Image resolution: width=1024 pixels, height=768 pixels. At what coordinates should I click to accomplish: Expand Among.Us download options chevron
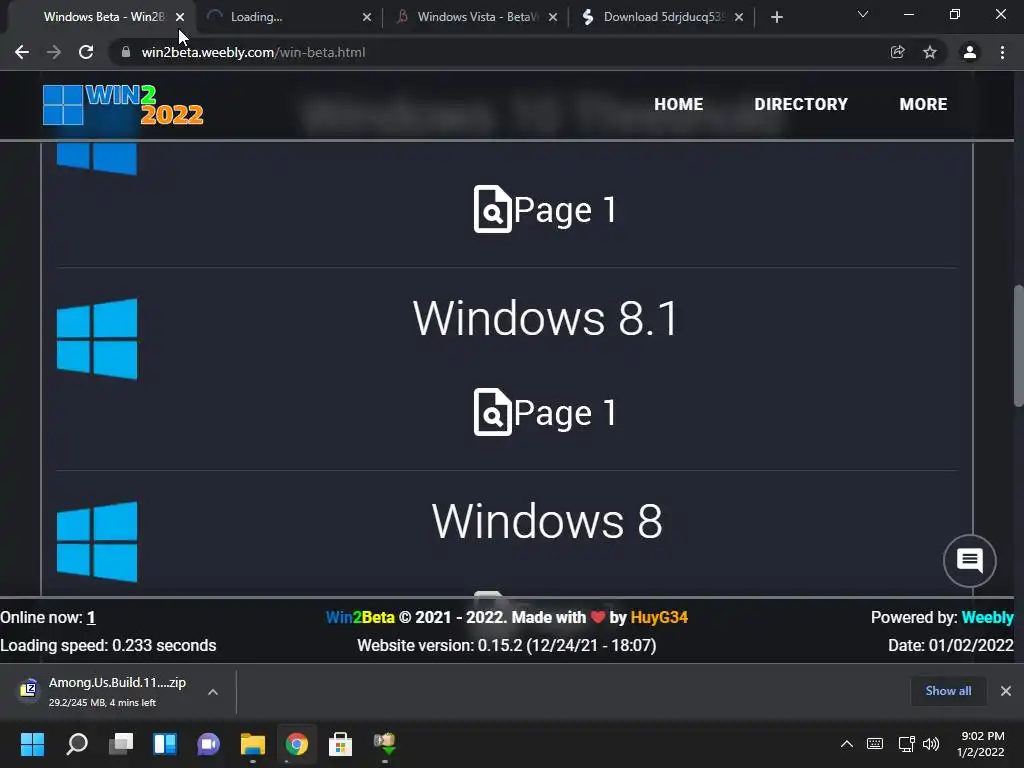point(213,692)
